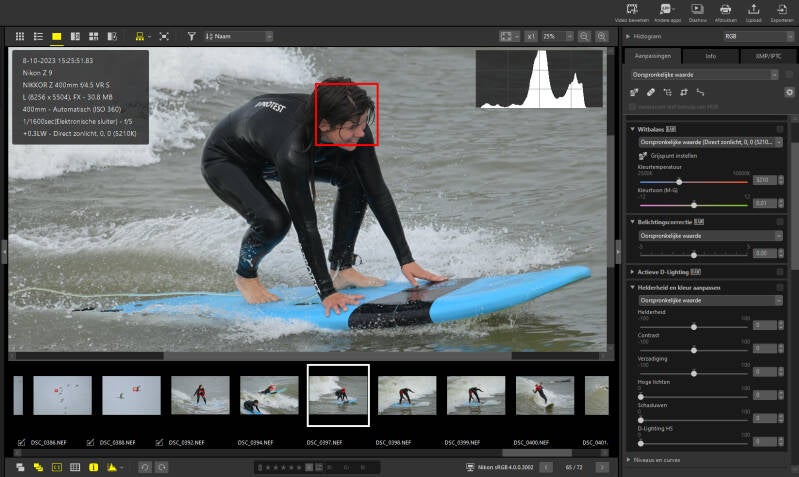Expand the Histogram panel
Image resolution: width=799 pixels, height=477 pixels.
tap(628, 36)
